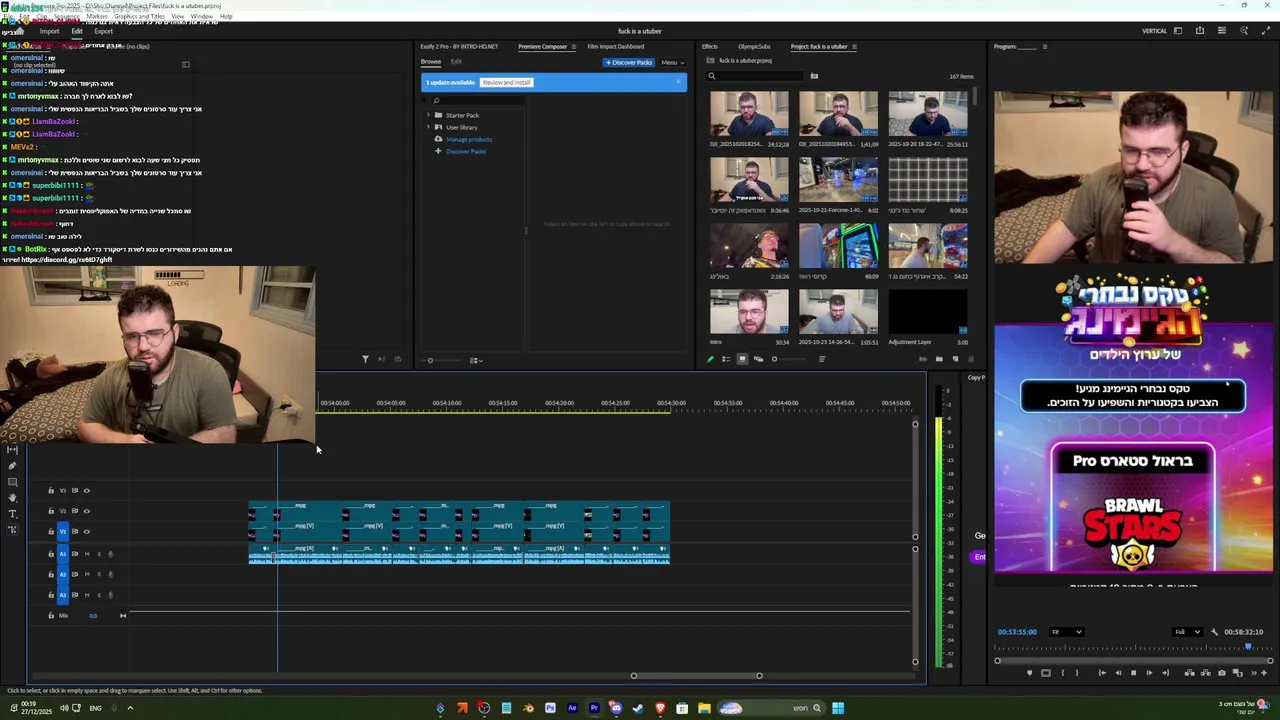Click the current timecode 00:53:55:00
1280x720 pixels.
click(1017, 632)
